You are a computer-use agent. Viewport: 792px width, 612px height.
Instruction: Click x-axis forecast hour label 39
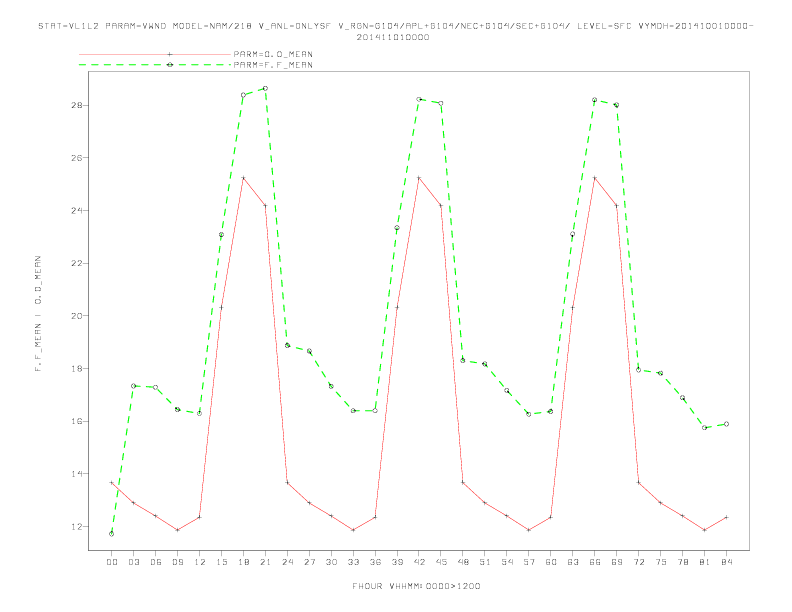point(397,562)
